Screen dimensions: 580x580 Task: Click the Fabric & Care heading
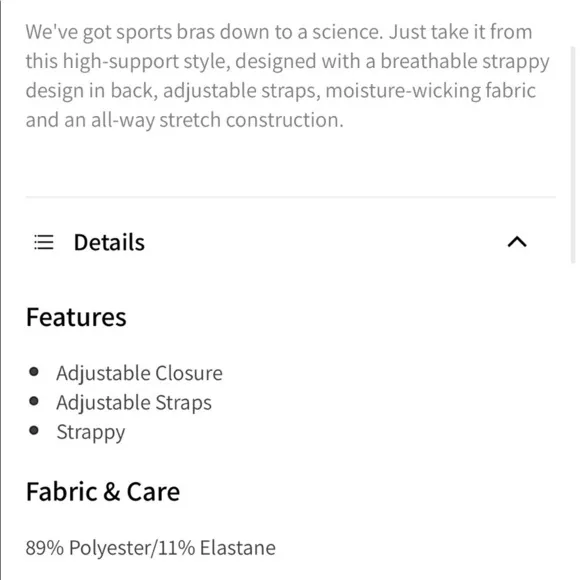[103, 492]
